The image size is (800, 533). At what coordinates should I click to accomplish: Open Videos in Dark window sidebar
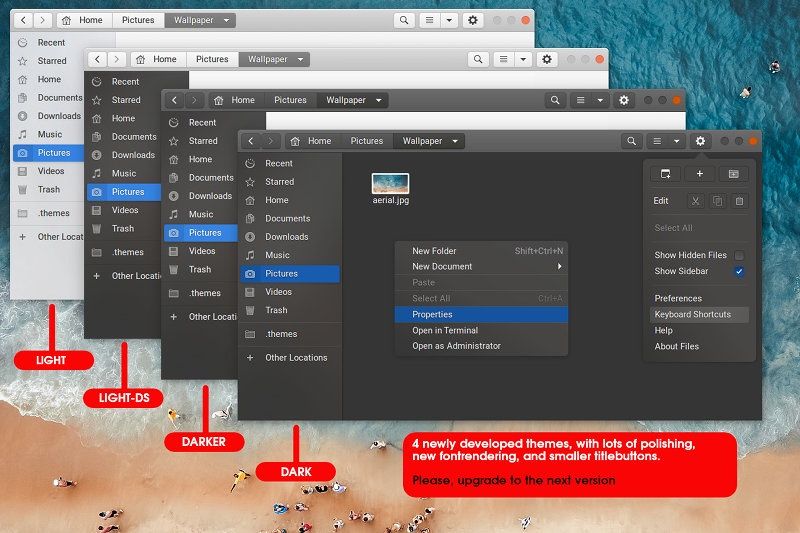[x=290, y=292]
